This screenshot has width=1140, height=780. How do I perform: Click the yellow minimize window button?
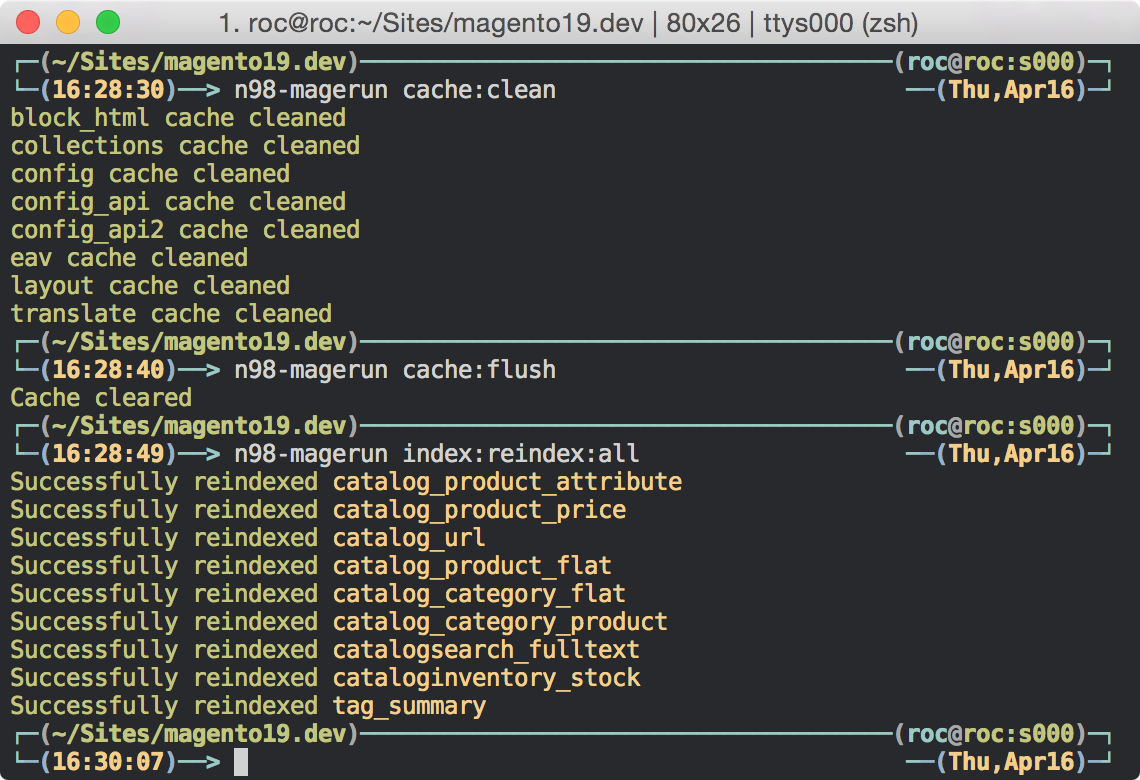[x=68, y=22]
